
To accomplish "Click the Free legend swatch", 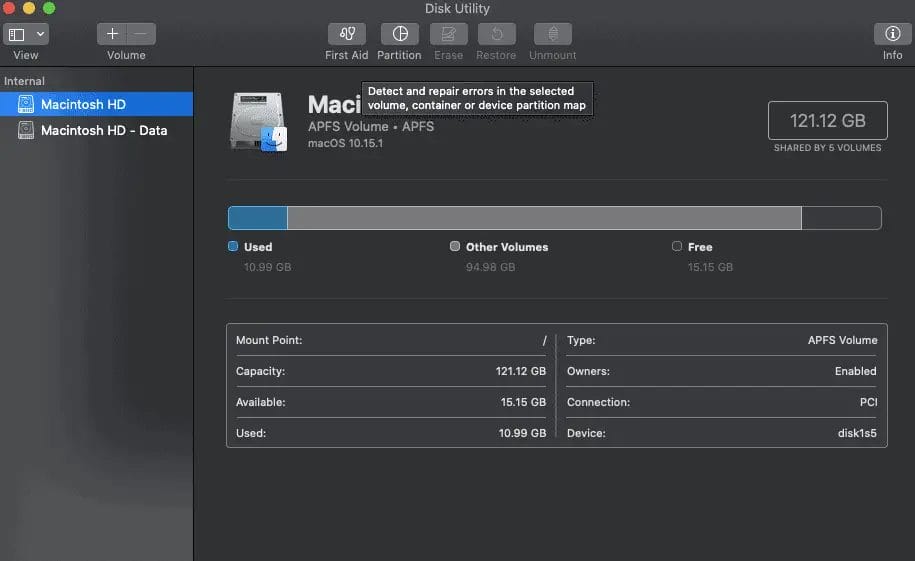I will (676, 246).
